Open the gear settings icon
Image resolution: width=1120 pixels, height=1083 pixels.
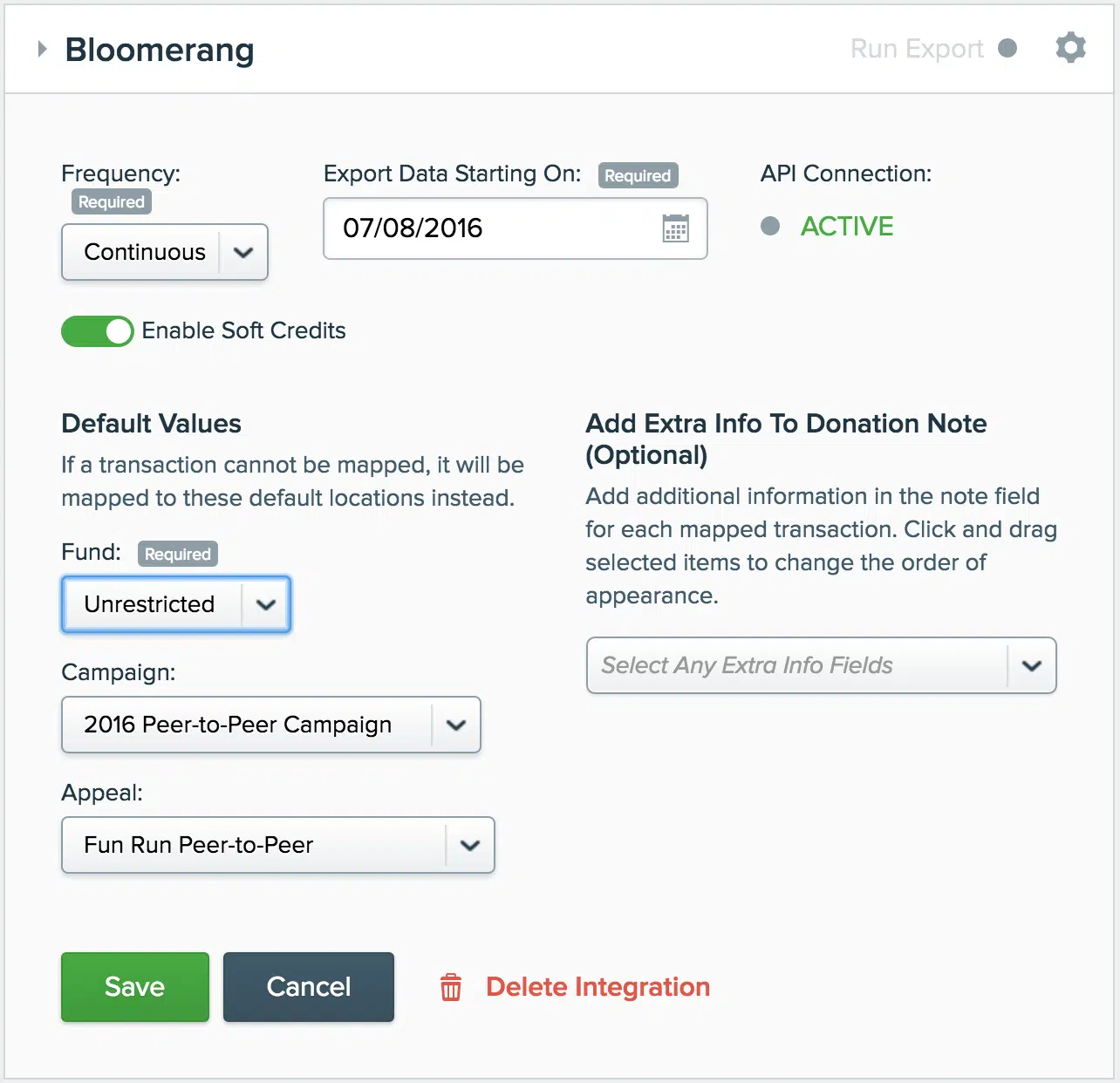[x=1070, y=48]
